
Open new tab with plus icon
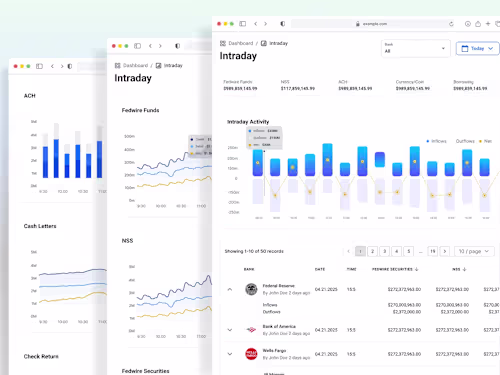[488, 24]
